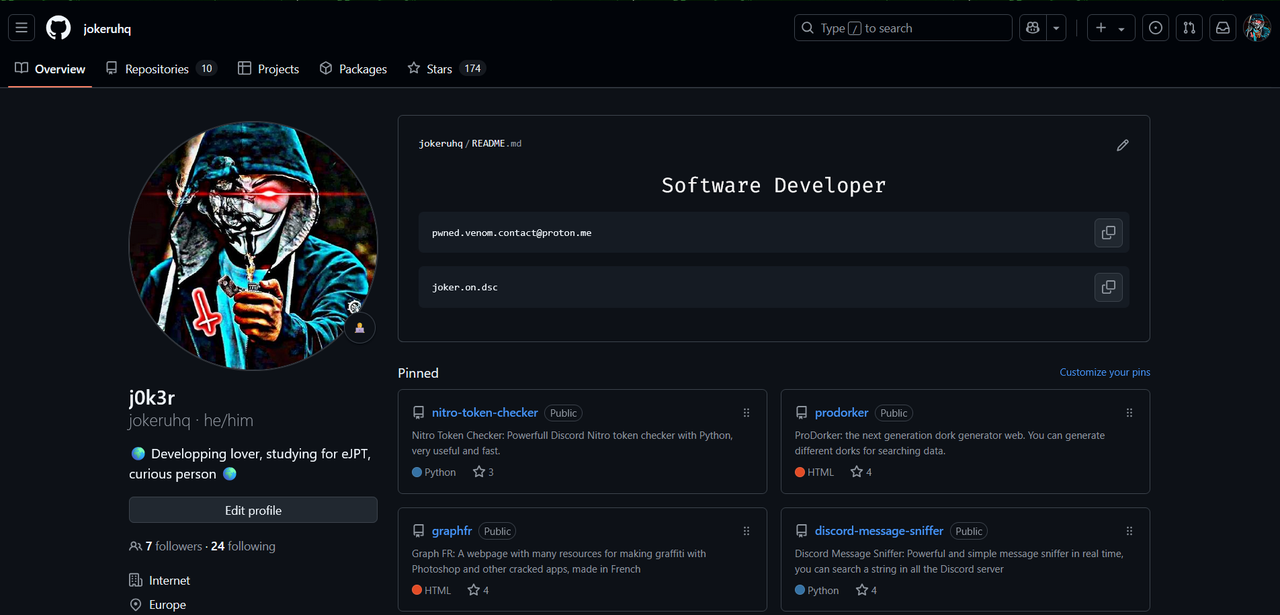Open the nitro-token-checker repository
This screenshot has height=615, width=1280.
485,412
